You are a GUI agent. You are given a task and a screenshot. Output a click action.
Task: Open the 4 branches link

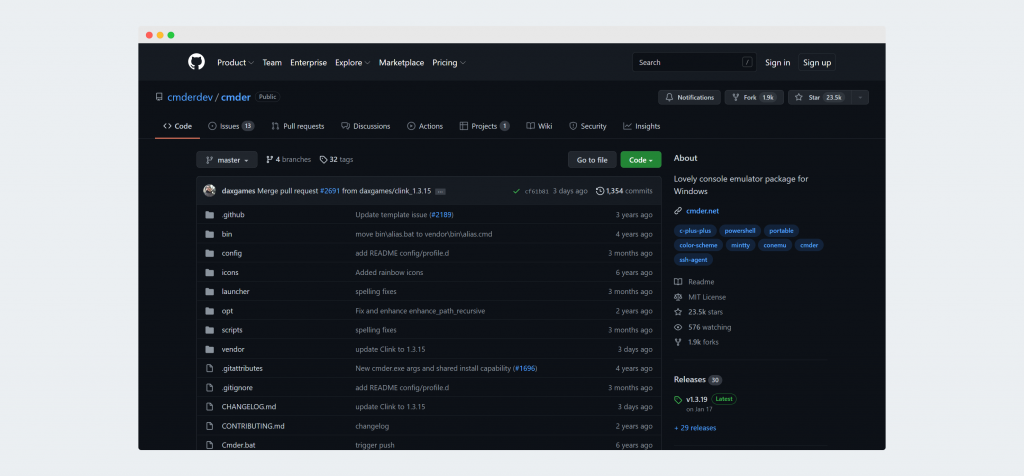(289, 159)
